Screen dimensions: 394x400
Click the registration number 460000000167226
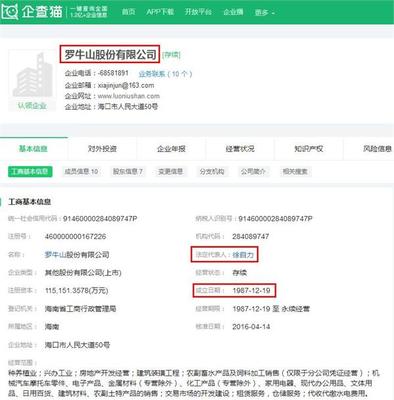(x=75, y=237)
